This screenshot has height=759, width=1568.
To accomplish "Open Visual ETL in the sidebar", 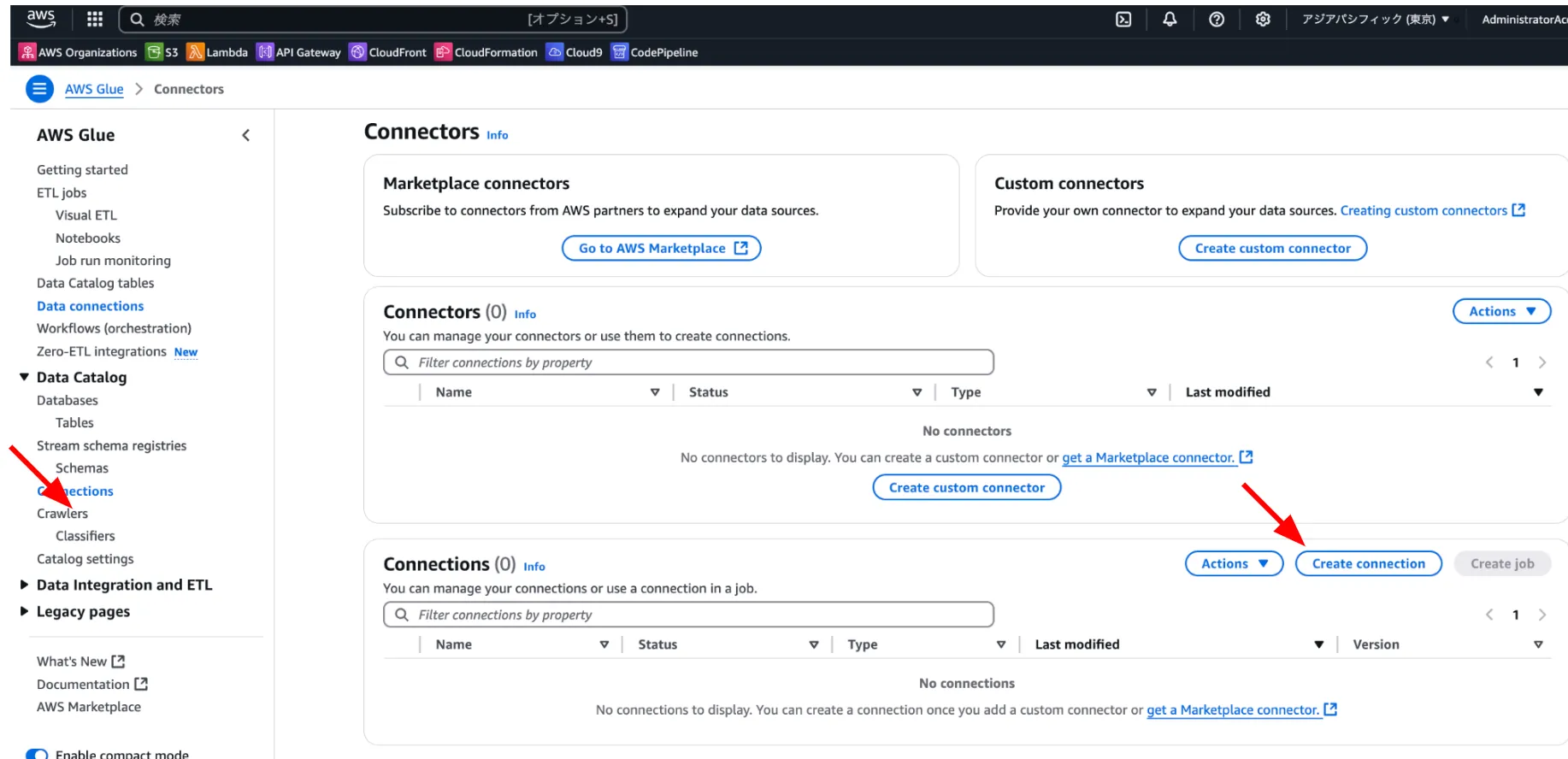I will (85, 215).
